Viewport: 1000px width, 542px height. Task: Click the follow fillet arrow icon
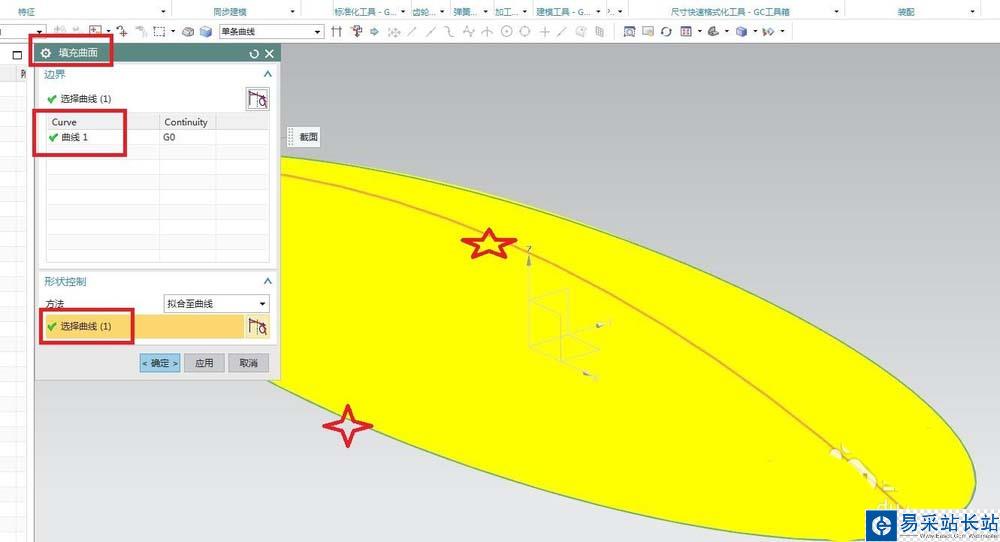click(x=357, y=31)
